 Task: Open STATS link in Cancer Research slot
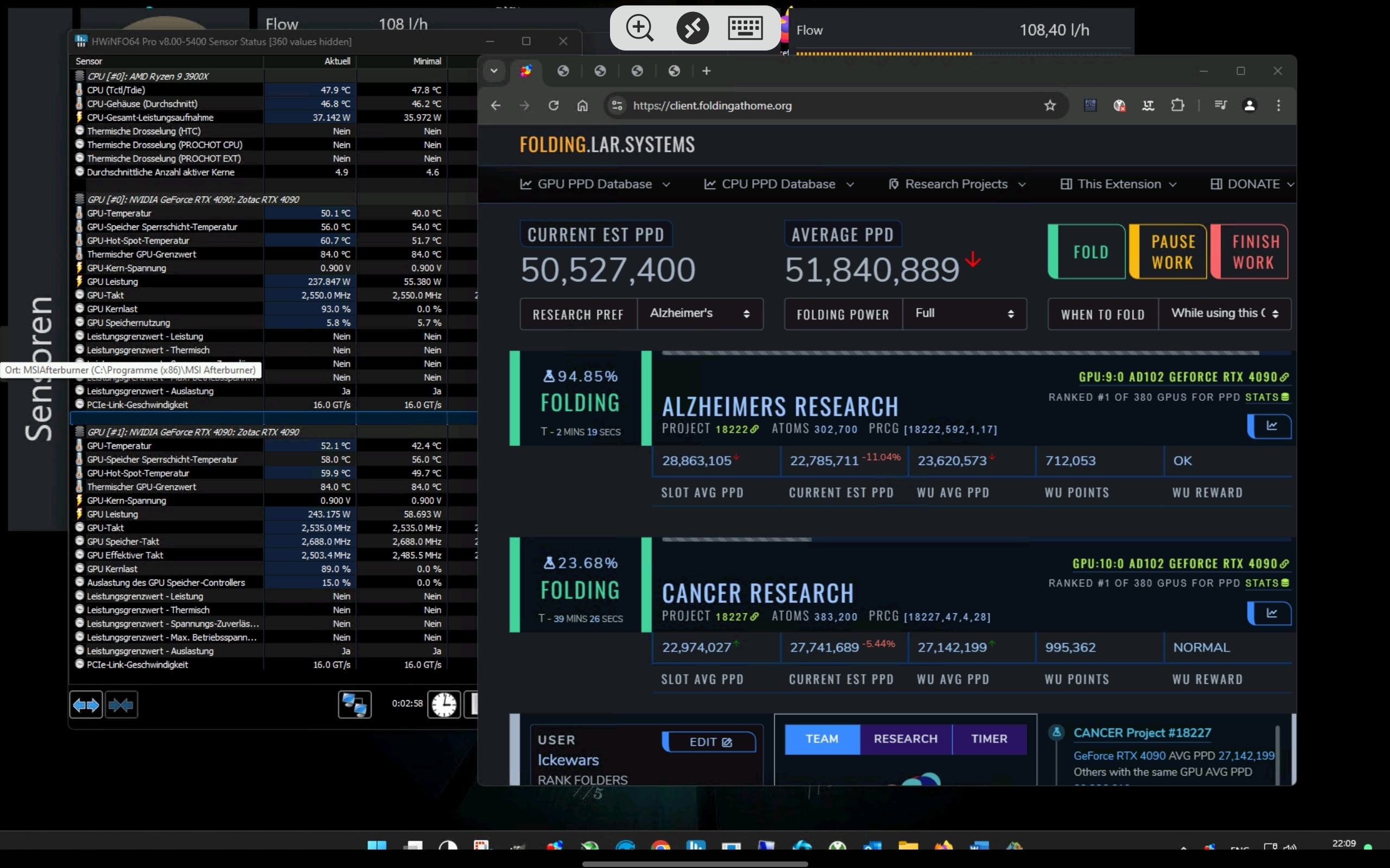[1267, 583]
